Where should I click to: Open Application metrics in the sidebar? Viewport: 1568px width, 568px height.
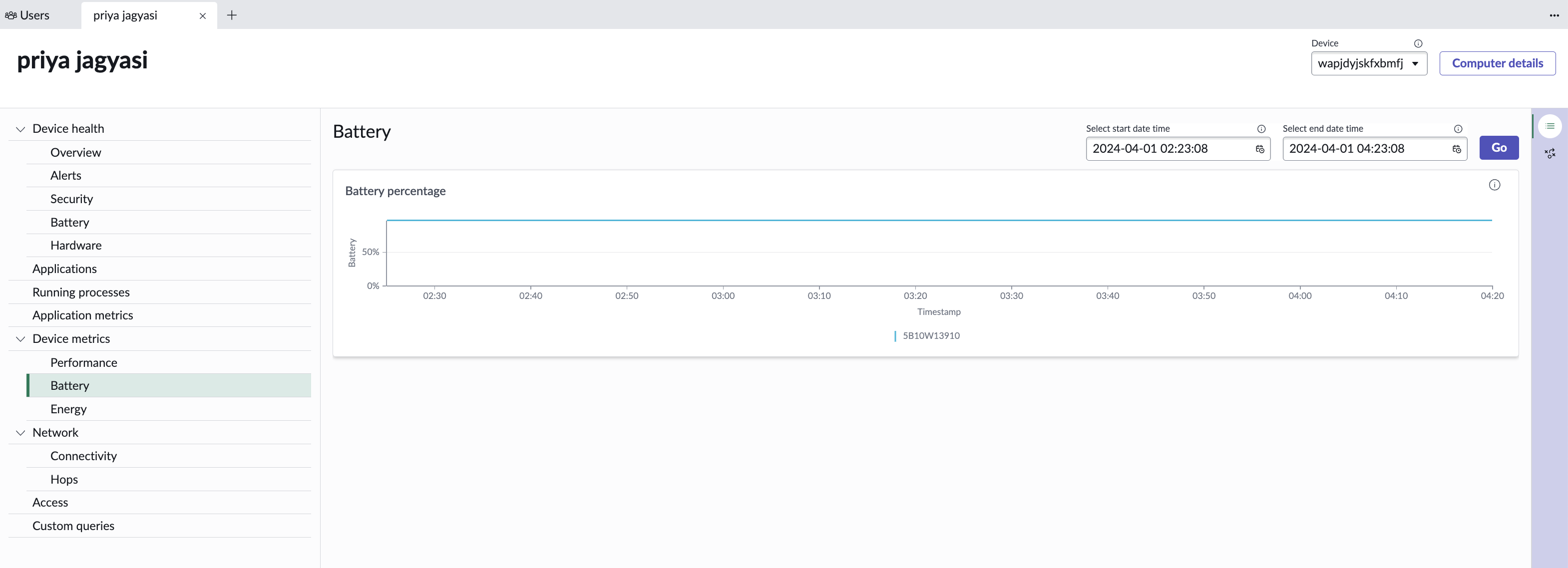pos(159,315)
